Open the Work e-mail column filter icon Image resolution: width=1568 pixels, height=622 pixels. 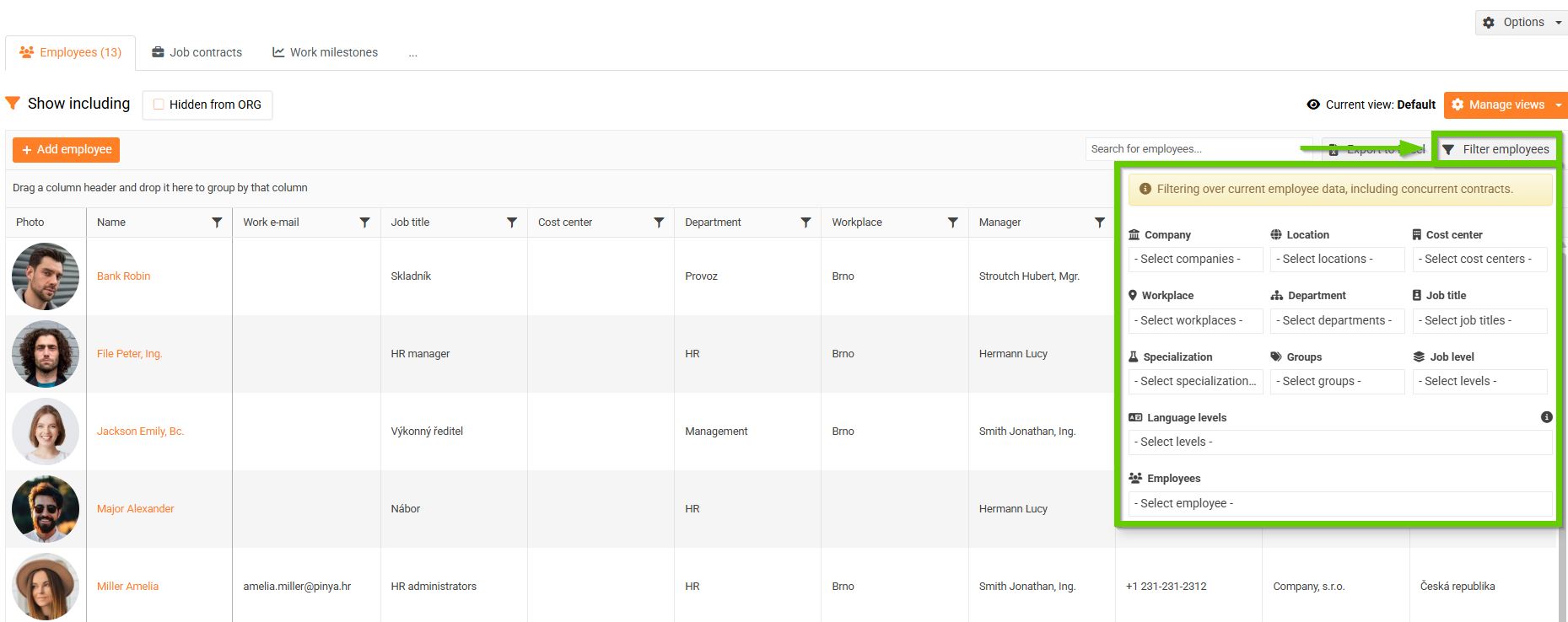click(x=364, y=223)
